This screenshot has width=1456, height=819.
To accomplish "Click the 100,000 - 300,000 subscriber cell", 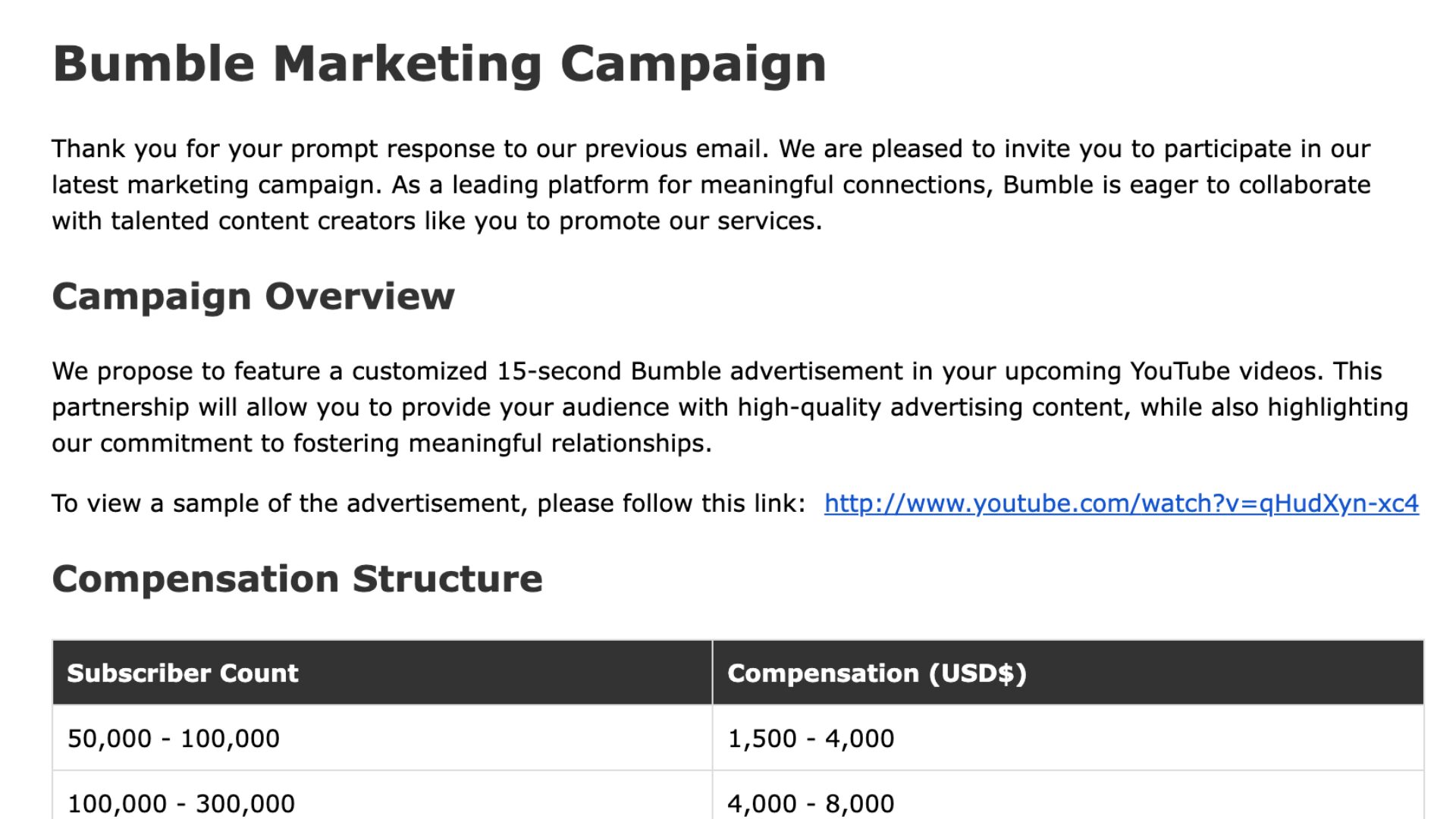I will tap(382, 796).
